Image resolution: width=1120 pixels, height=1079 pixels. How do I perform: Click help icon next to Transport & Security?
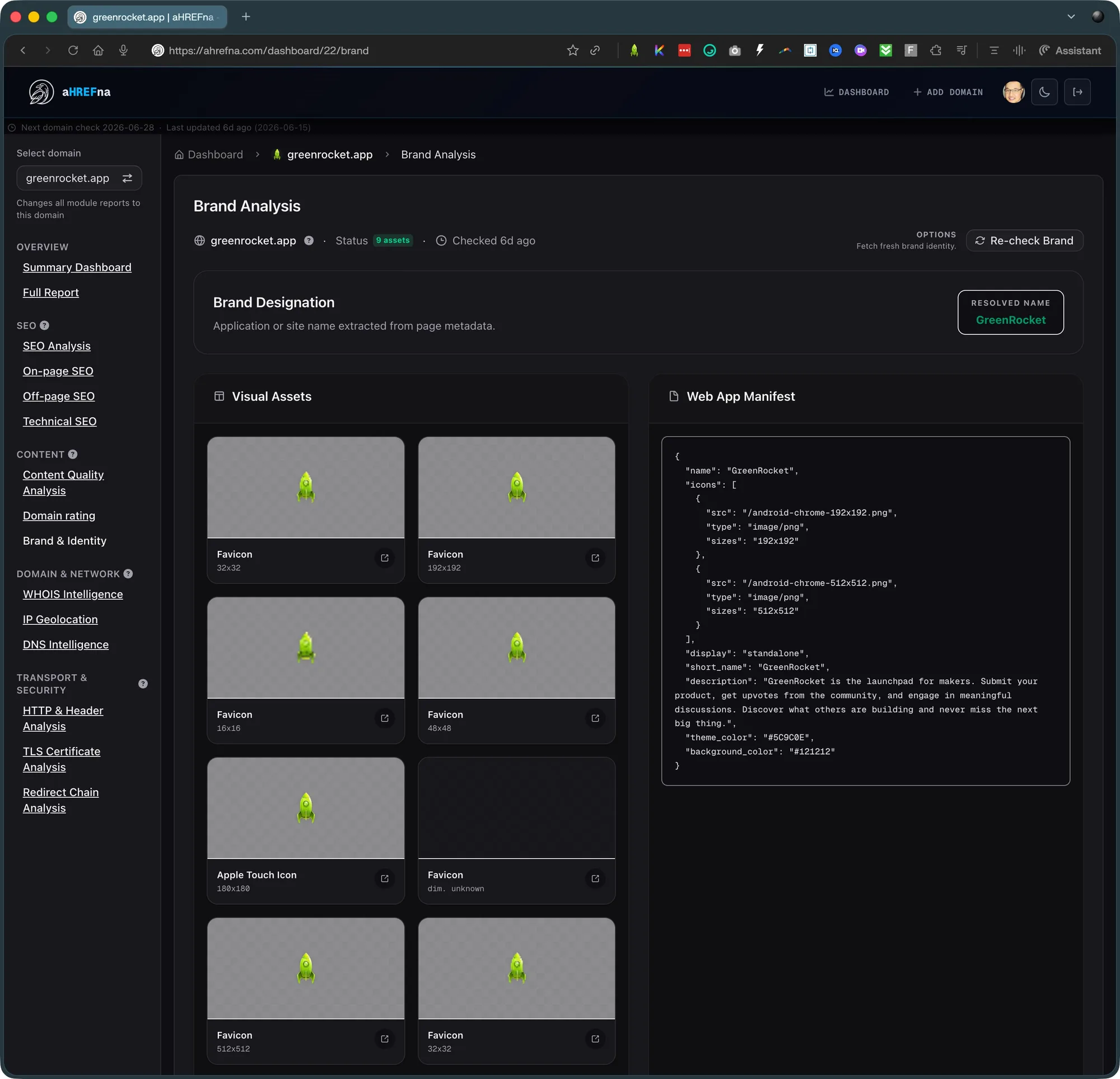pyautogui.click(x=143, y=684)
